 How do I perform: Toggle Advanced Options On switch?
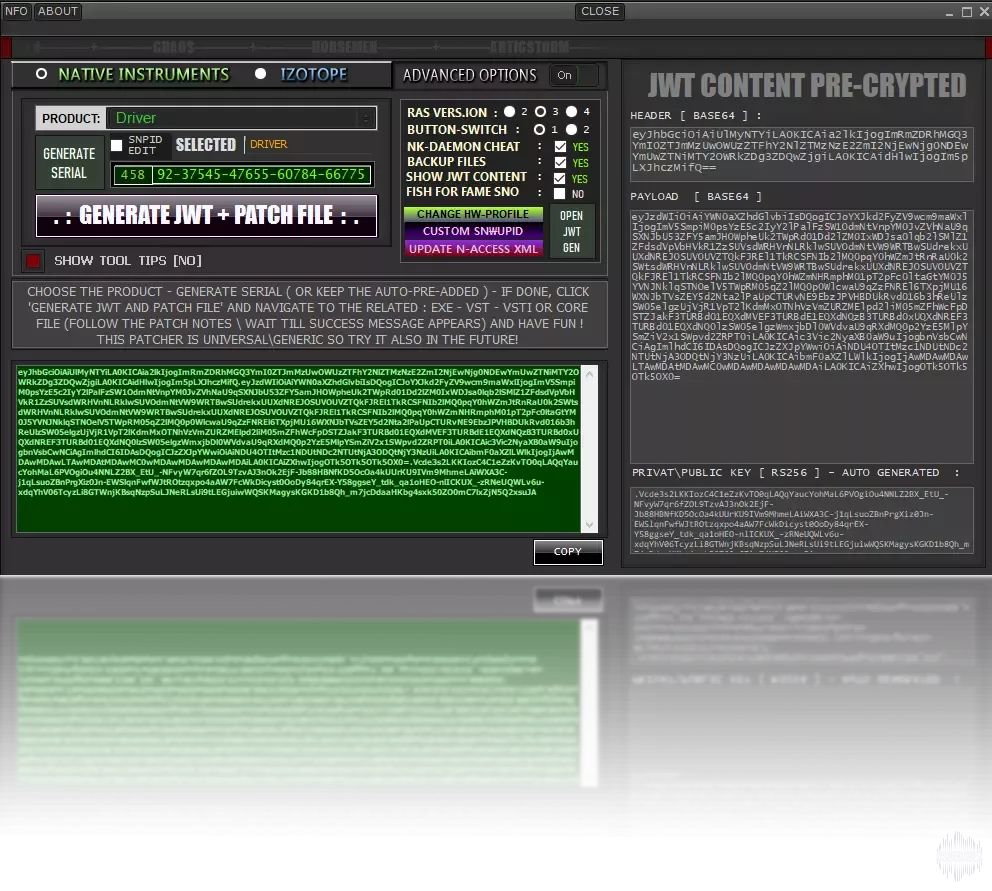574,75
